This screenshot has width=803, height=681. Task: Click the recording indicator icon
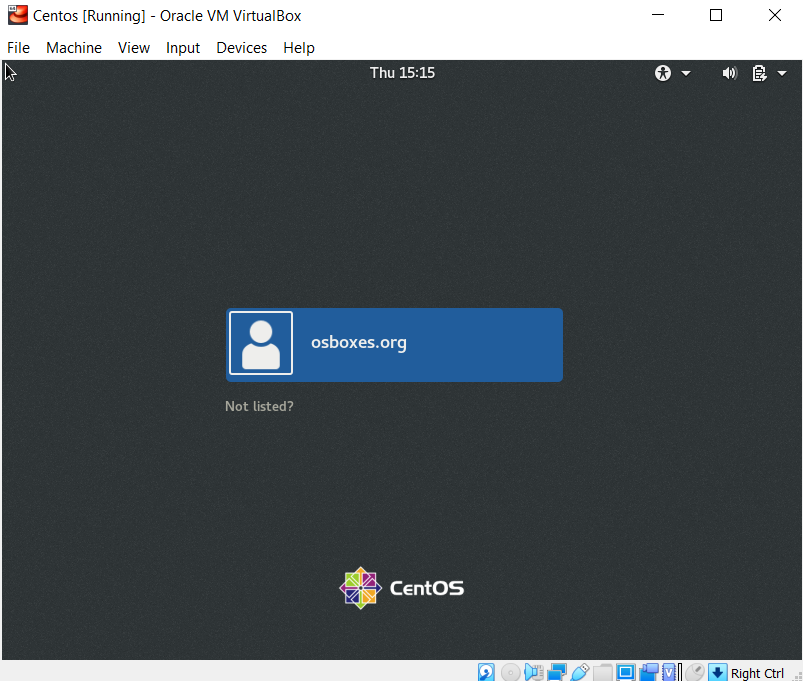click(649, 672)
